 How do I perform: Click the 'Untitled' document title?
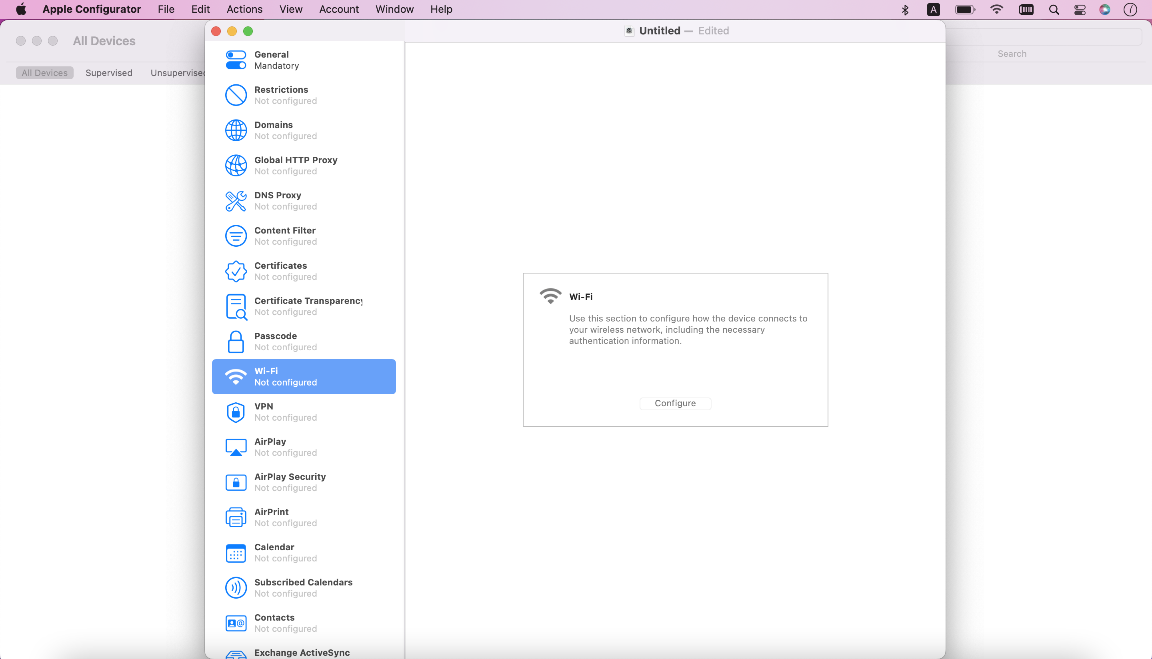pyautogui.click(x=660, y=31)
